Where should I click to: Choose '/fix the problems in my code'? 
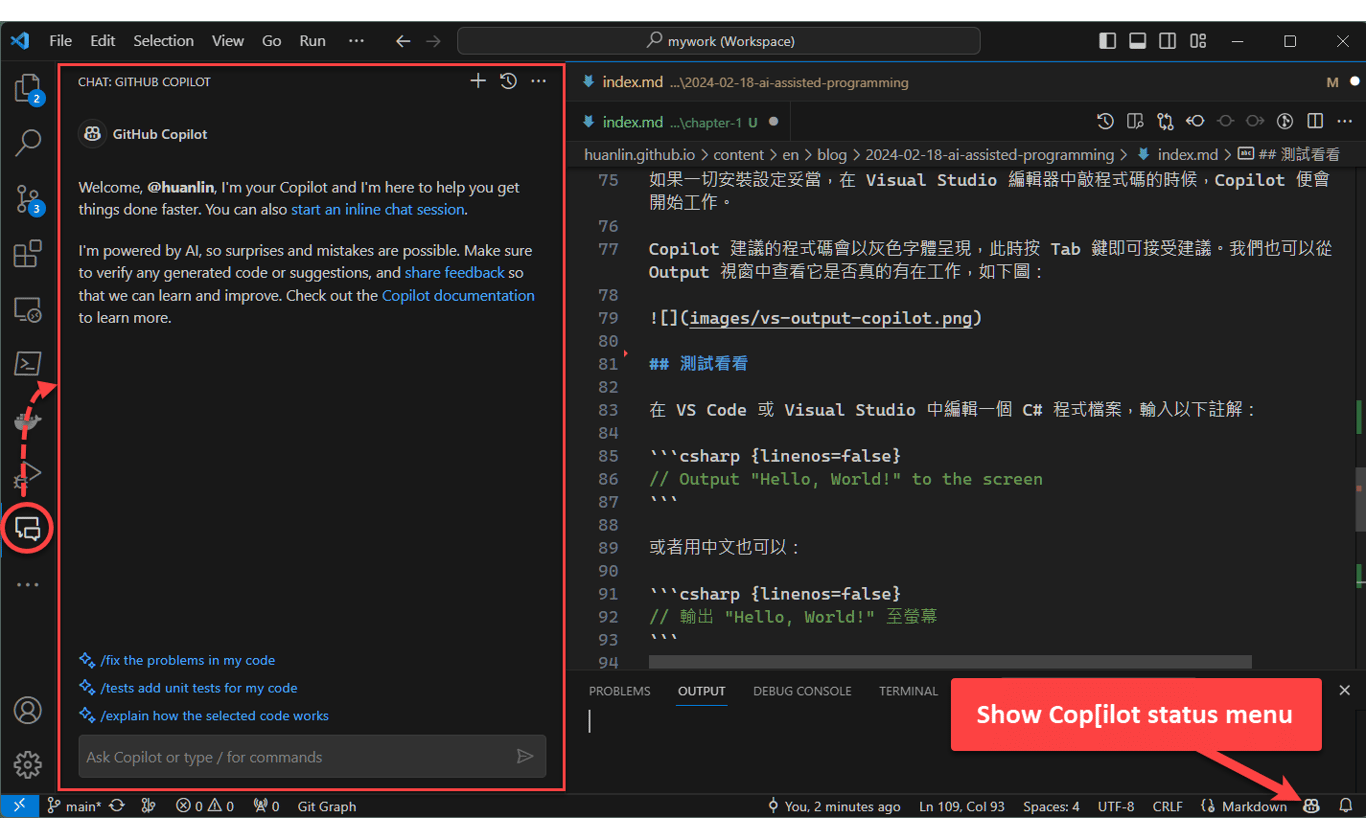pos(187,660)
